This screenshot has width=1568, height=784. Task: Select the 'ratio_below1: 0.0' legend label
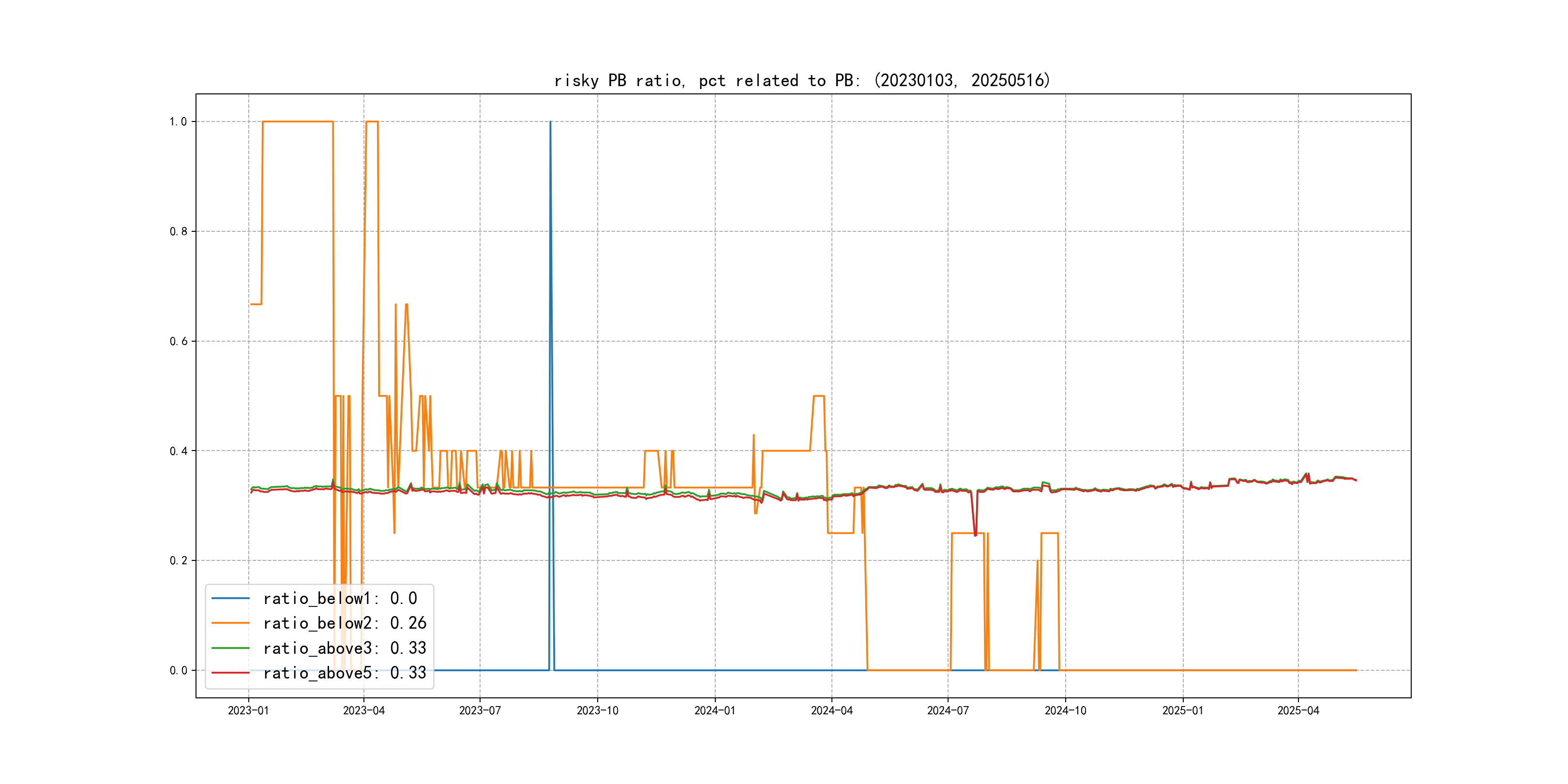[340, 598]
